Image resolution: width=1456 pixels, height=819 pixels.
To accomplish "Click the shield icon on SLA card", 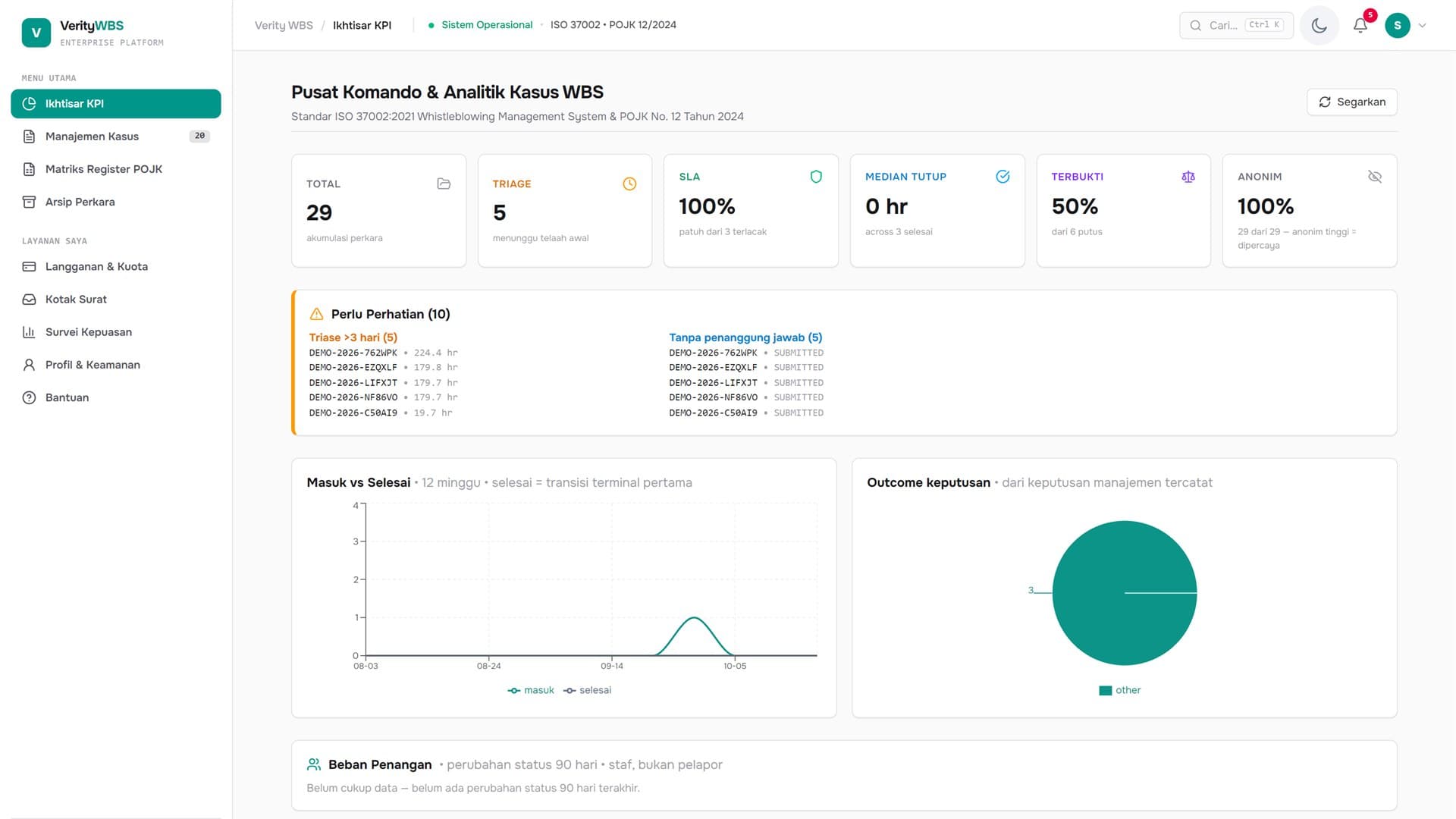I will click(816, 177).
